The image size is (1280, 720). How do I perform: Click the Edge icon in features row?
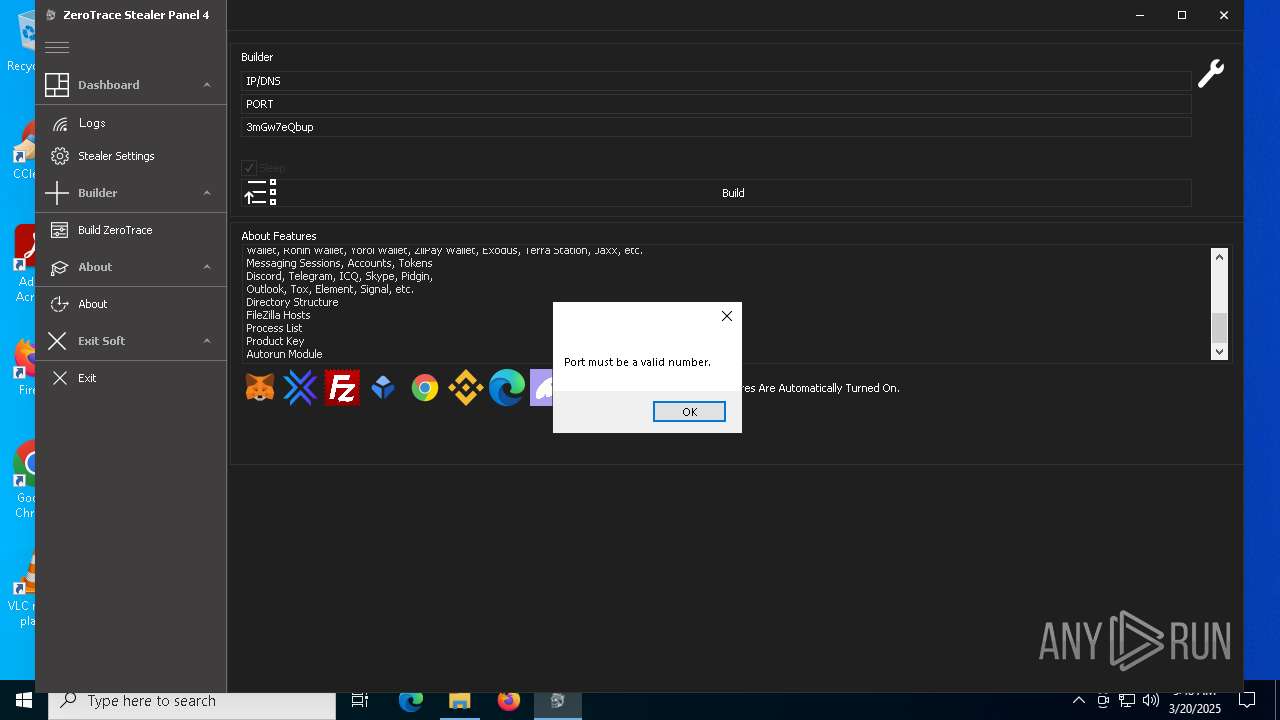(x=507, y=388)
